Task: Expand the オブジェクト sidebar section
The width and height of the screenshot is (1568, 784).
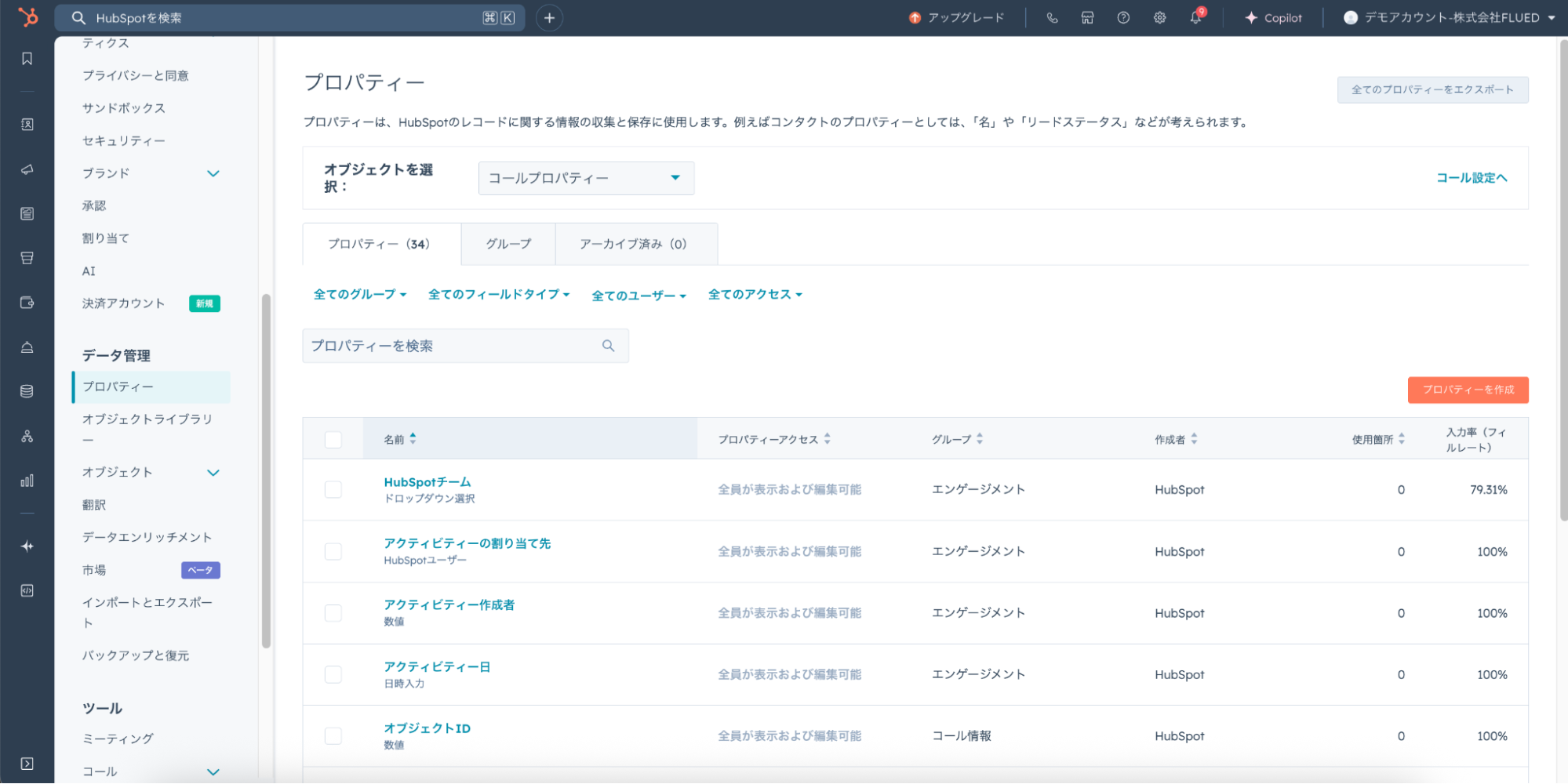Action: click(213, 473)
